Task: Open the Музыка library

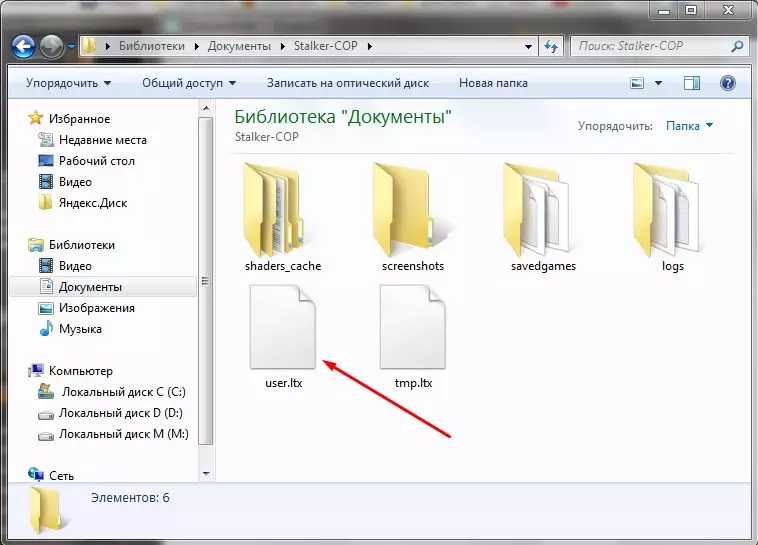Action: click(x=80, y=329)
